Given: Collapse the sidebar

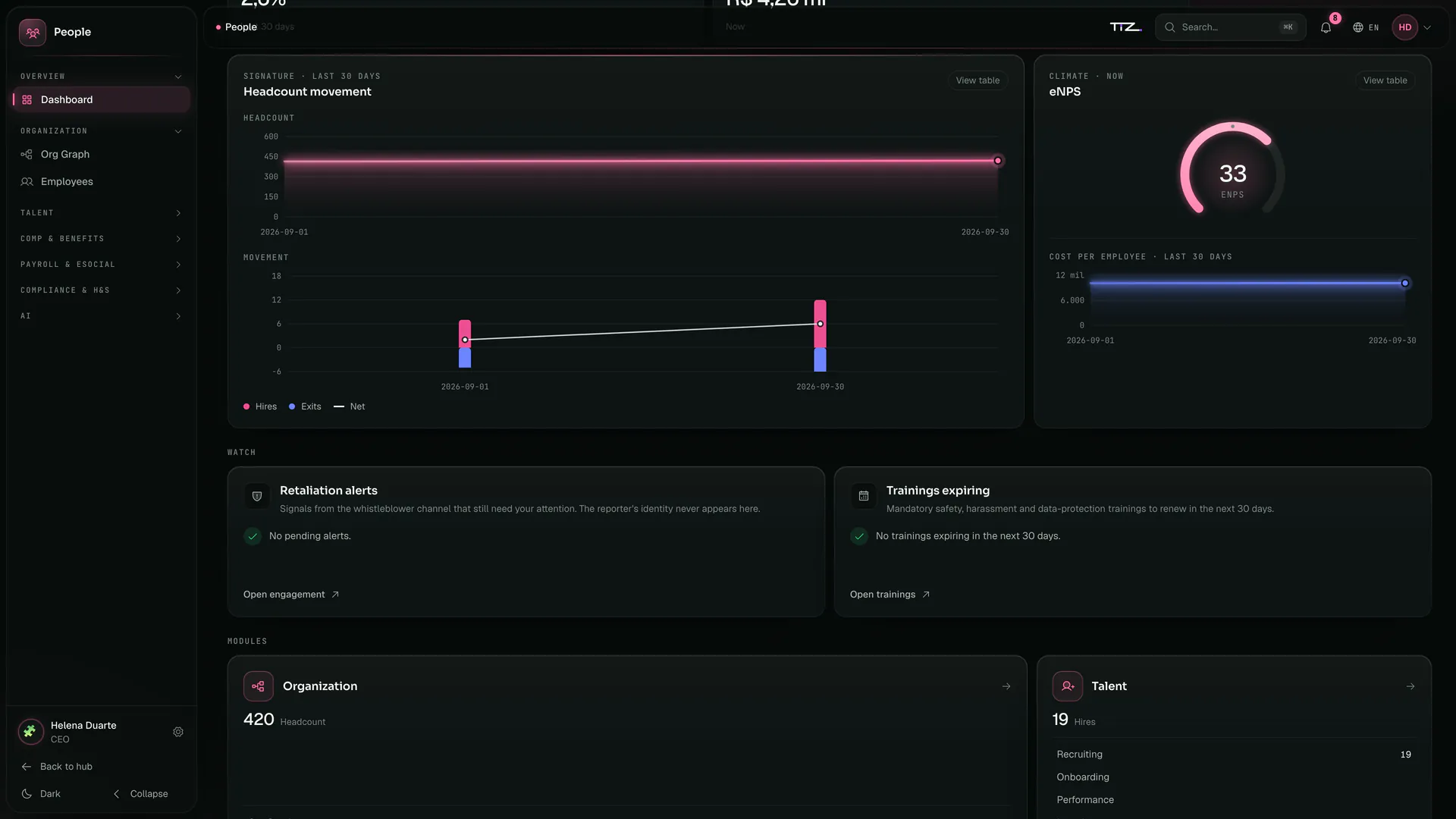Looking at the screenshot, I should click(141, 794).
